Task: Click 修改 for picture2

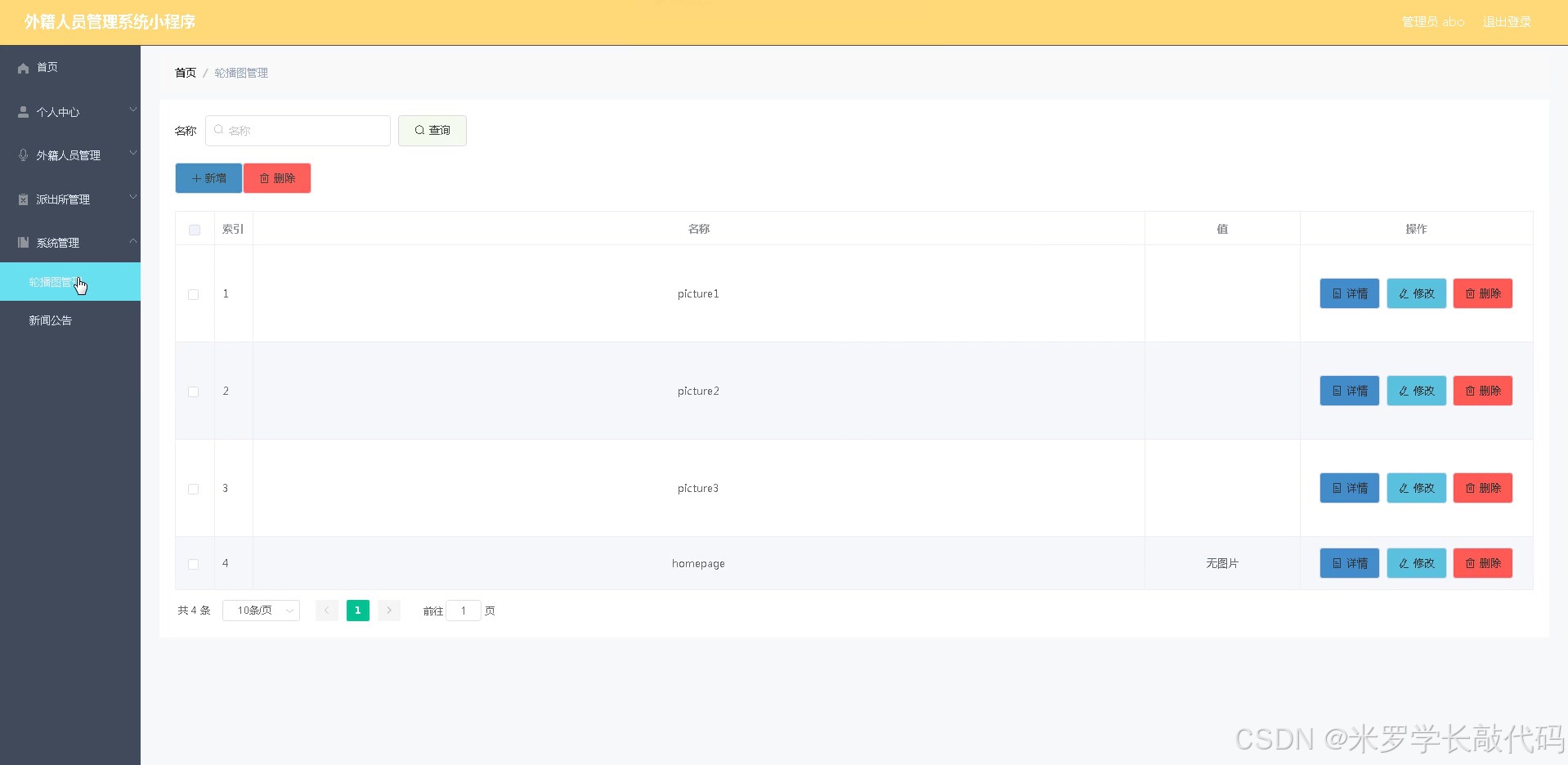Action: (1417, 391)
